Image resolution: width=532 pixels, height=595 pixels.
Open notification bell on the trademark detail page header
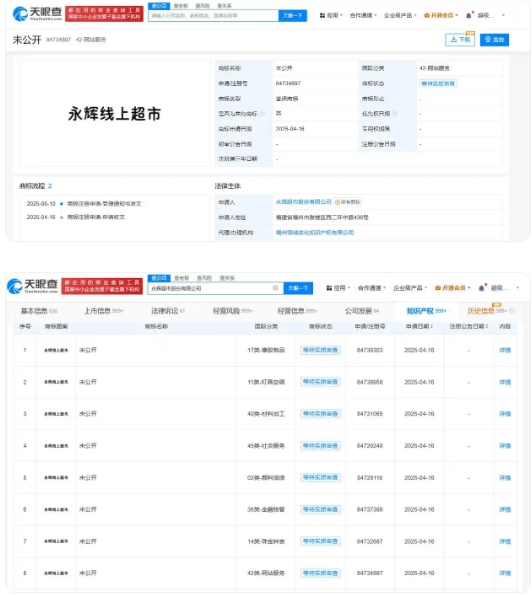pyautogui.click(x=469, y=16)
